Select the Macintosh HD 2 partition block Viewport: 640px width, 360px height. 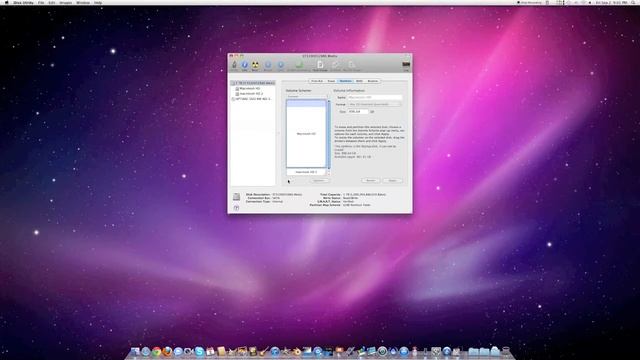click(x=306, y=172)
